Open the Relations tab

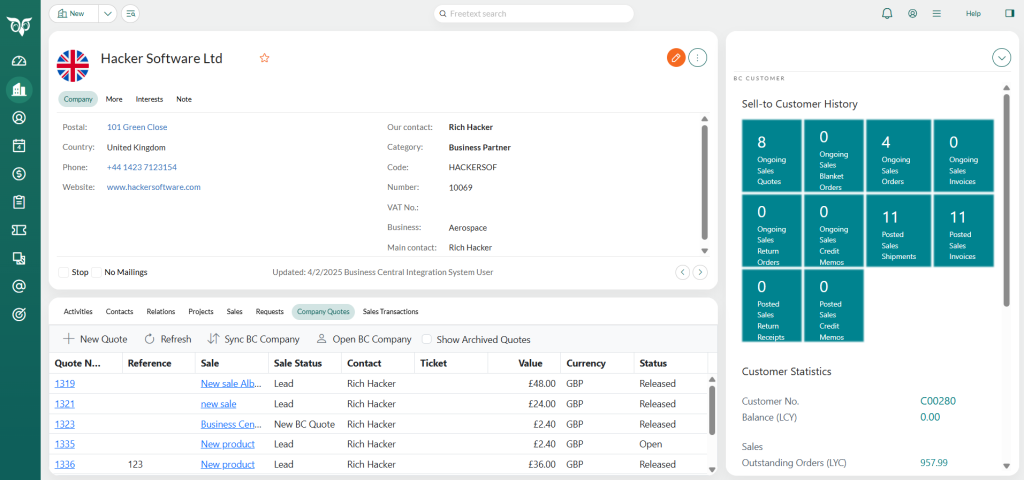click(161, 312)
